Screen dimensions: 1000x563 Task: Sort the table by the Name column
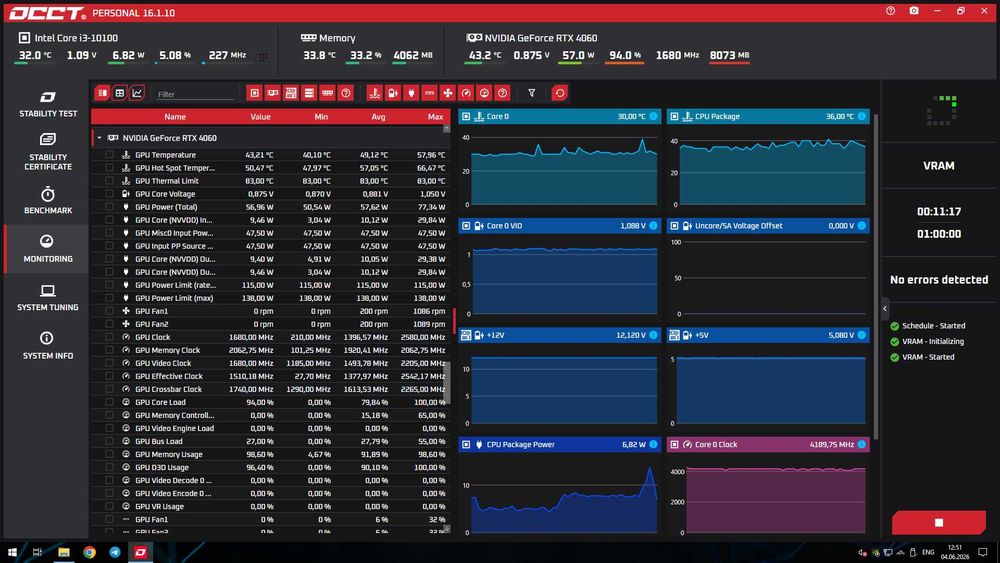pos(175,117)
